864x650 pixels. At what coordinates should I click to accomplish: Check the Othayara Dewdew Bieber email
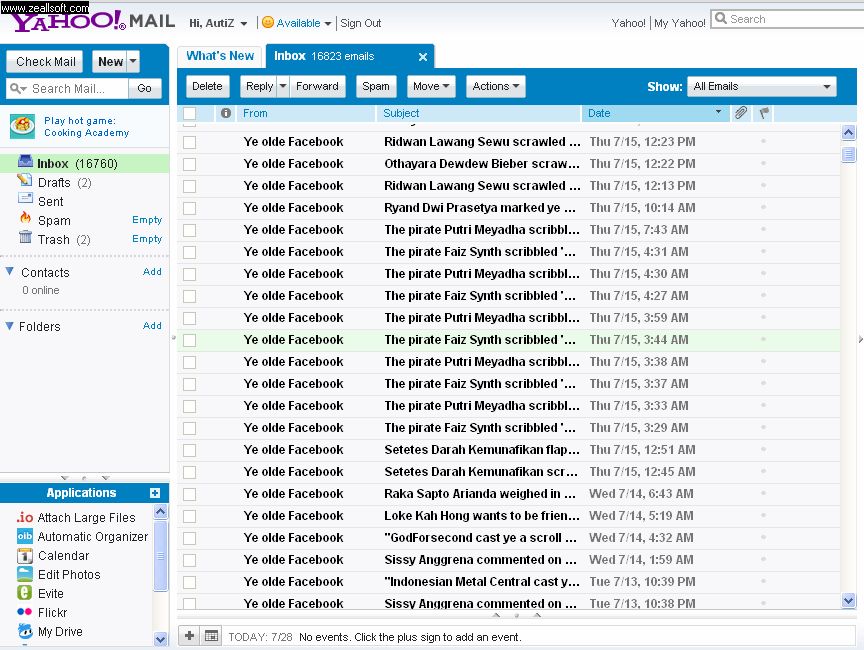tap(190, 164)
